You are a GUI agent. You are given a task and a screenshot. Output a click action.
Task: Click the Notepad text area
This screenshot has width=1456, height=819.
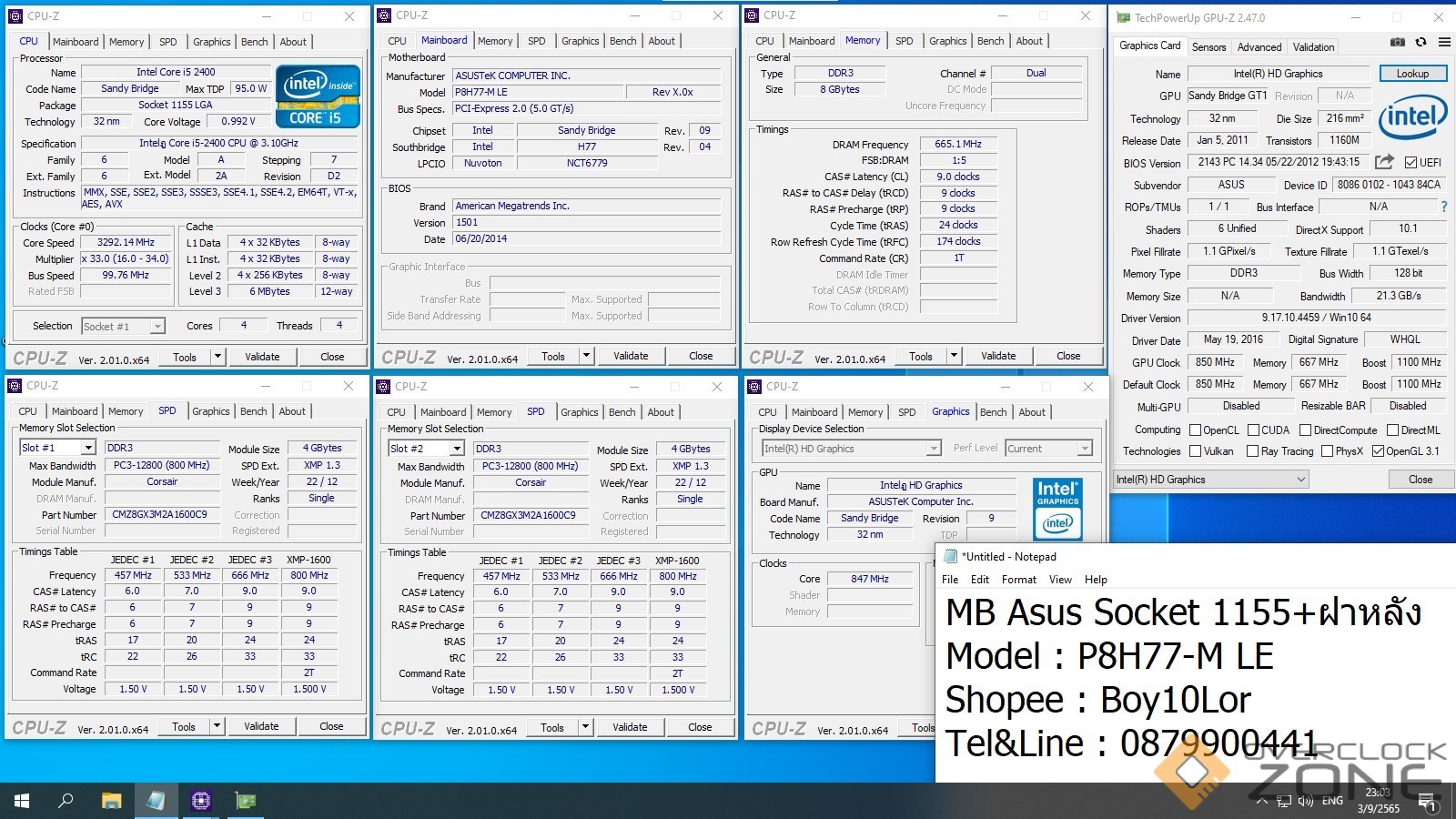pyautogui.click(x=1183, y=678)
